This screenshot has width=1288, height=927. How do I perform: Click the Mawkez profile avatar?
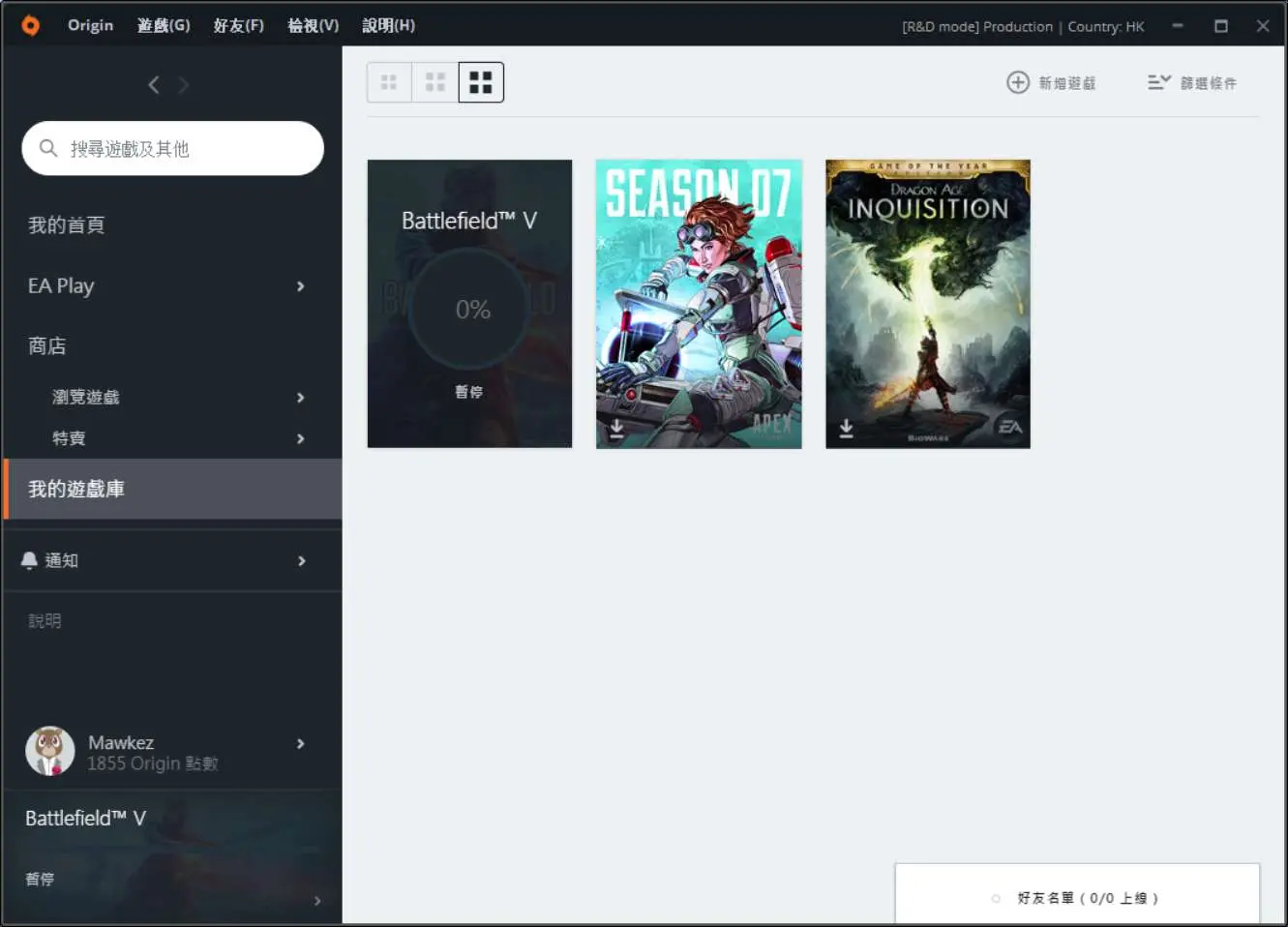pos(50,751)
